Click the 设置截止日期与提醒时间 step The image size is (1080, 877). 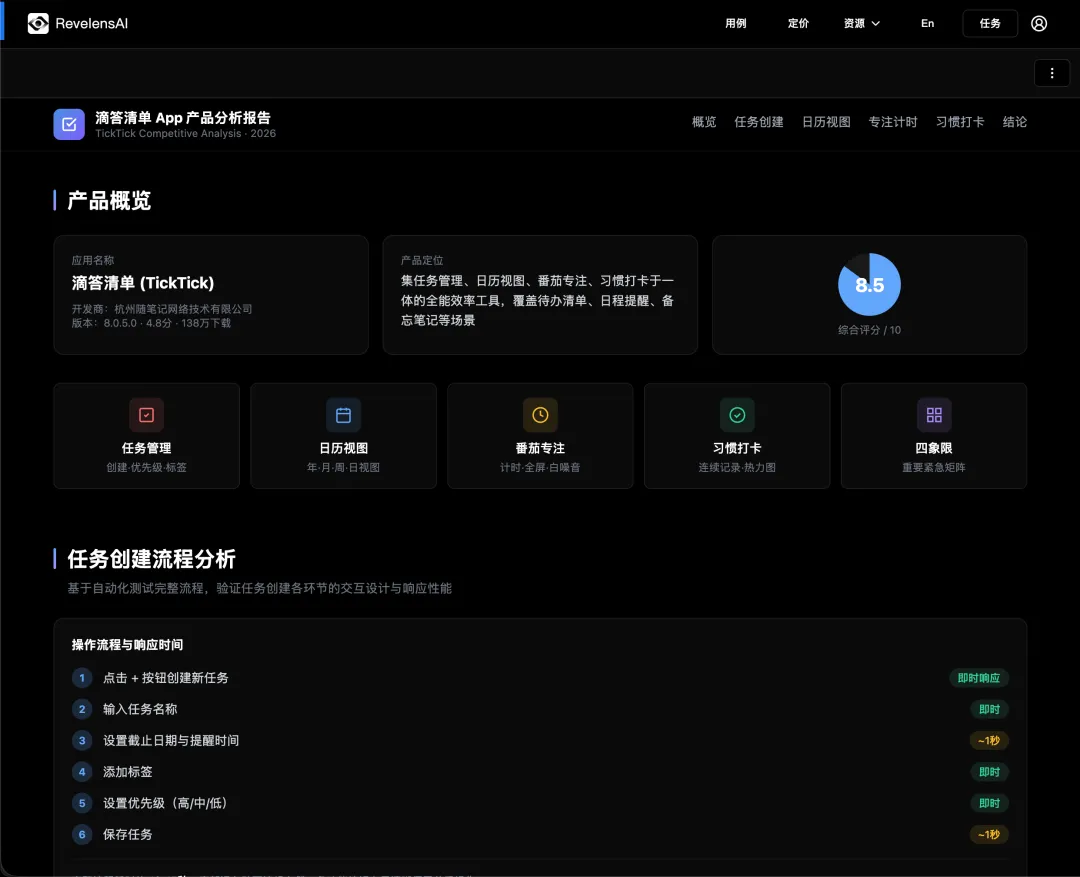171,741
